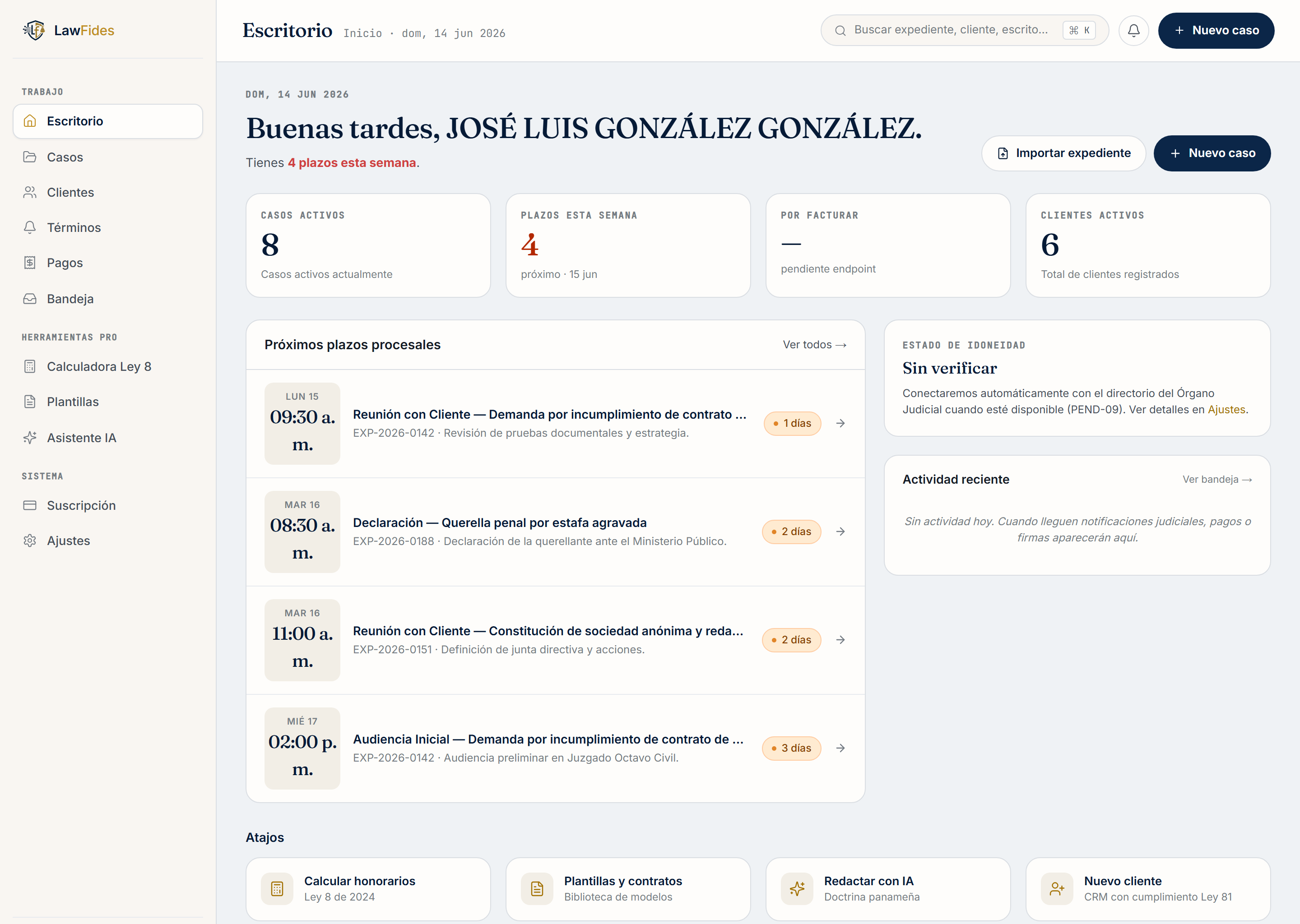Viewport: 1300px width, 924px height.
Task: Click '4 plazos esta semana' red text
Action: tap(352, 163)
